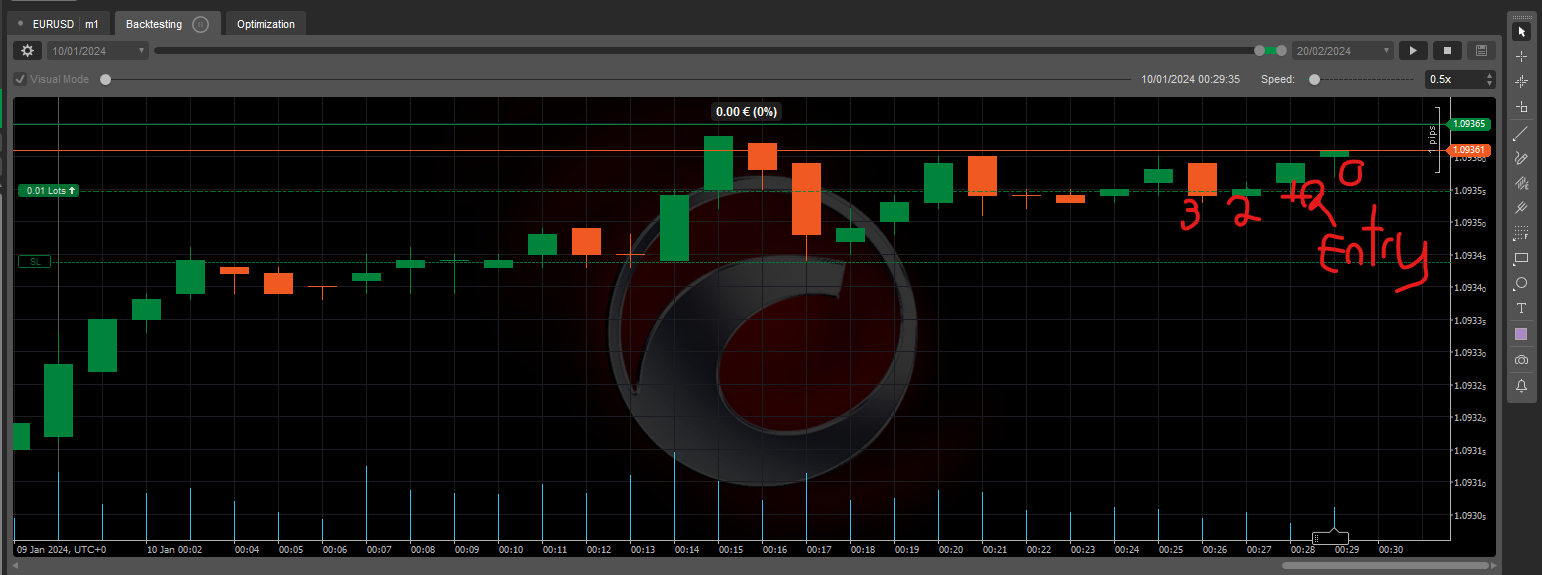Select the Fibonacci retracement tool
1542x575 pixels.
[x=1521, y=233]
